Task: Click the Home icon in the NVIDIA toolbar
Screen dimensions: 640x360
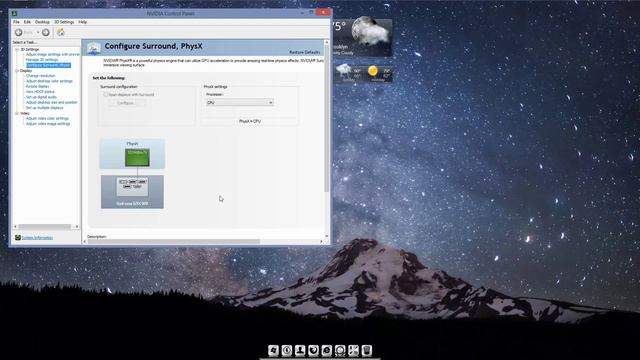Action: coord(60,32)
